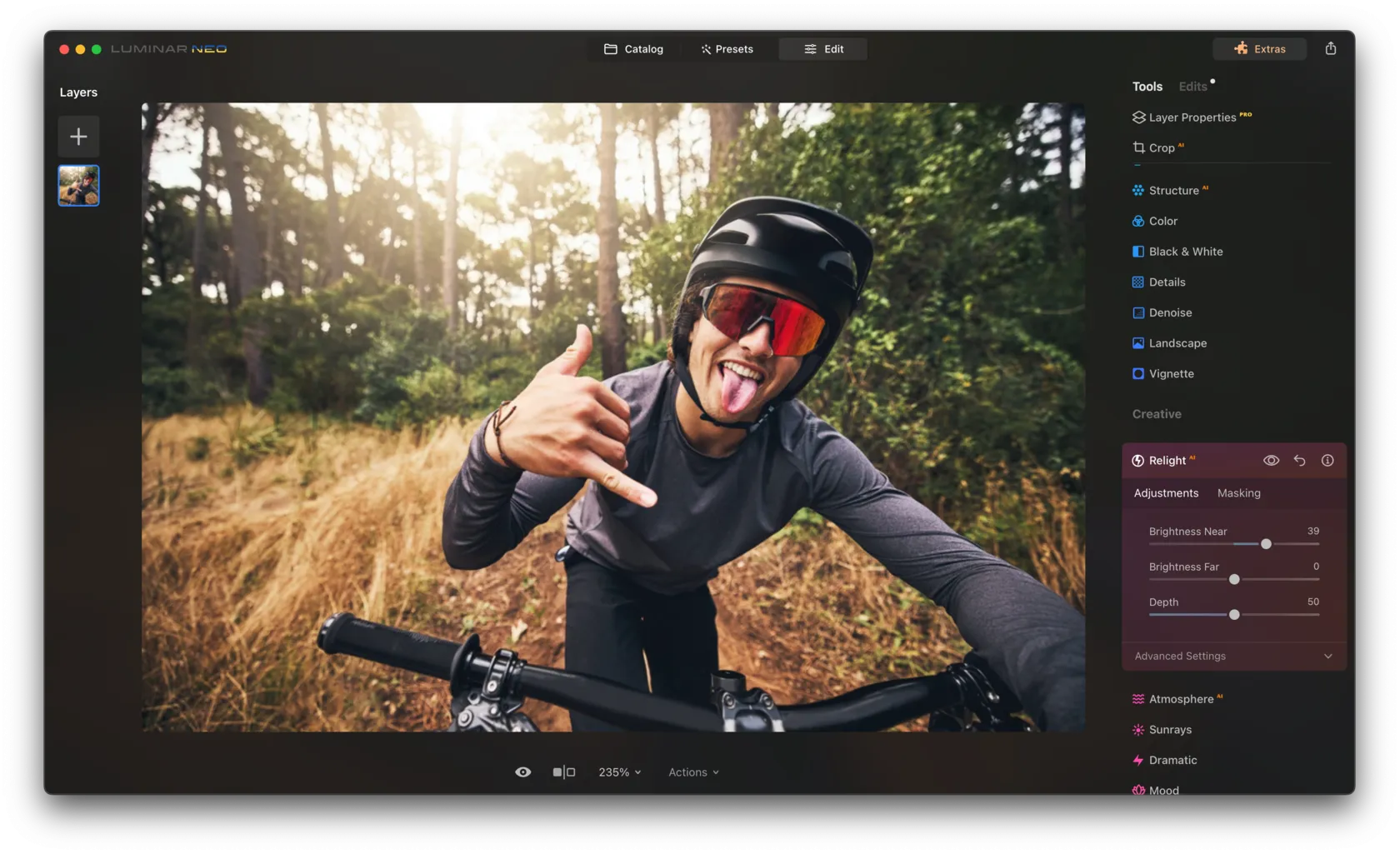Click the Extras button
Viewport: 1400px width, 854px height.
coord(1259,49)
